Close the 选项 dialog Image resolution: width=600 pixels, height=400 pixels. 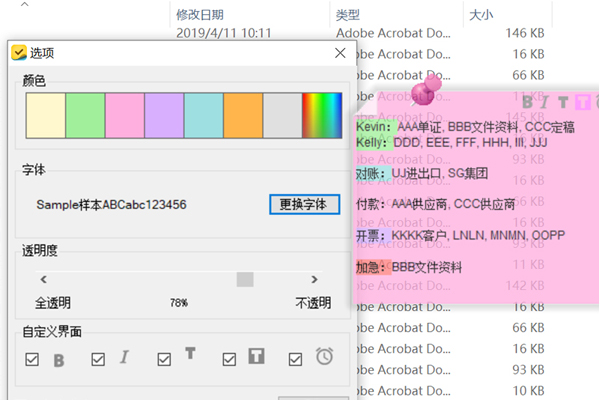pos(340,53)
